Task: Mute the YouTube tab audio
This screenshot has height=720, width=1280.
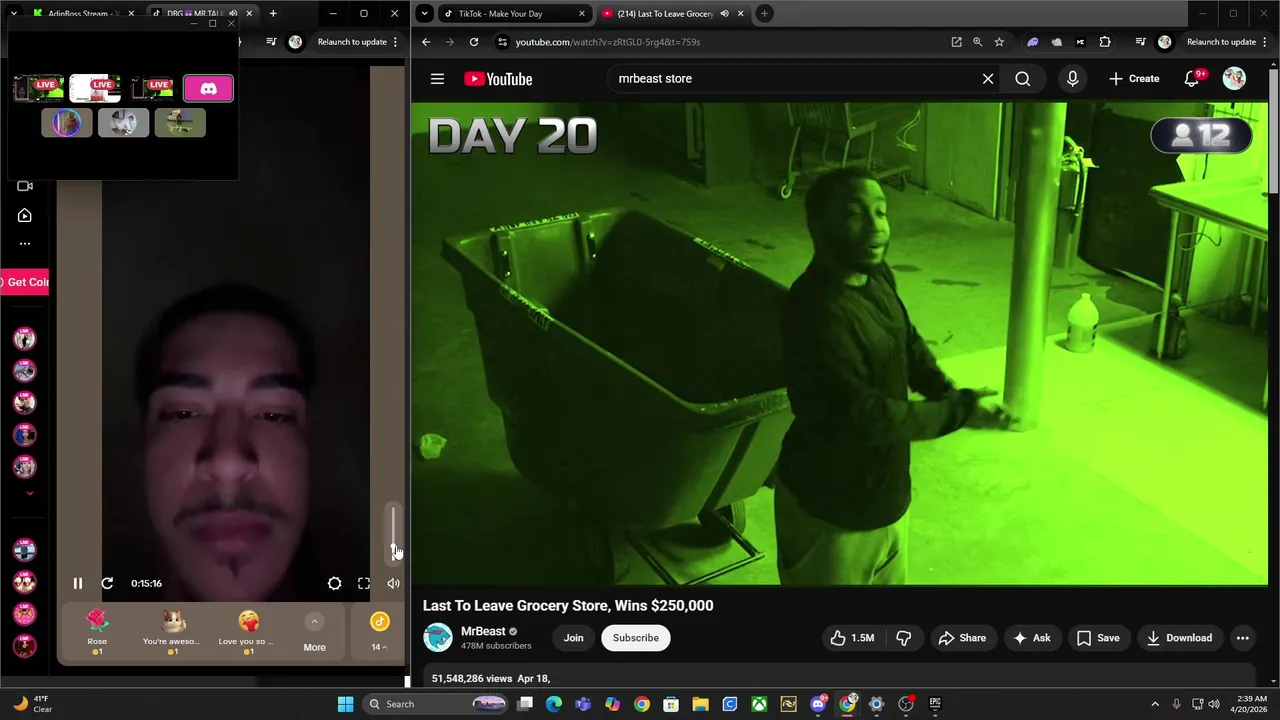Action: 724,14
